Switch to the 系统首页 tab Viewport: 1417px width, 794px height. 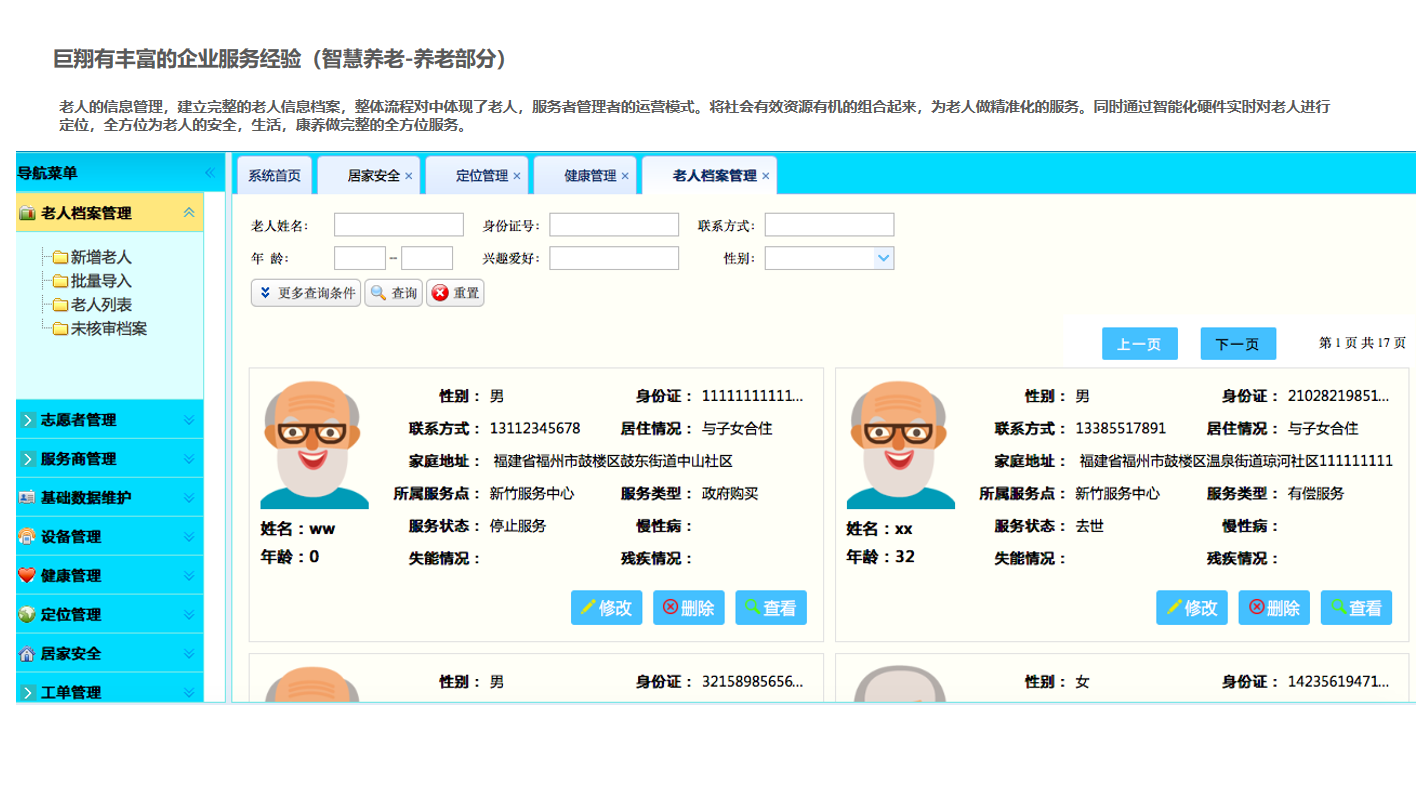pyautogui.click(x=274, y=176)
